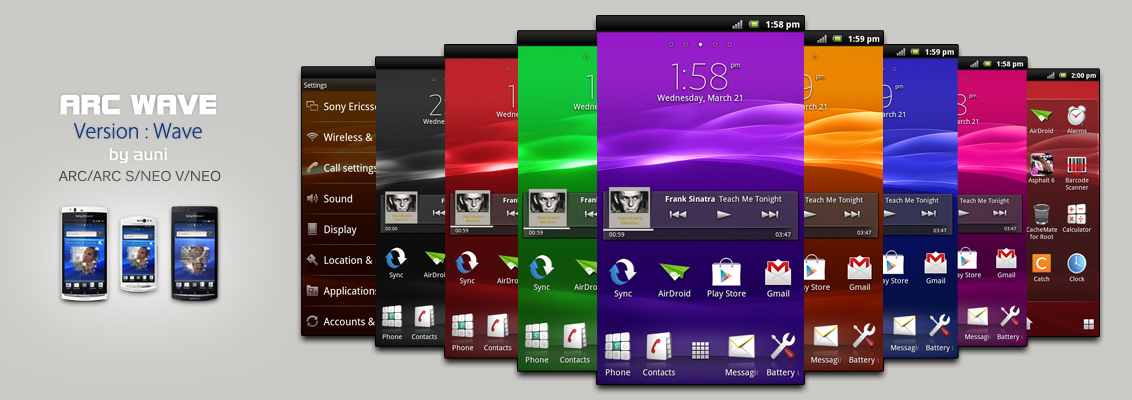This screenshot has width=1132, height=400.
Task: Click music progress bar on purple screen
Action: 700,230
